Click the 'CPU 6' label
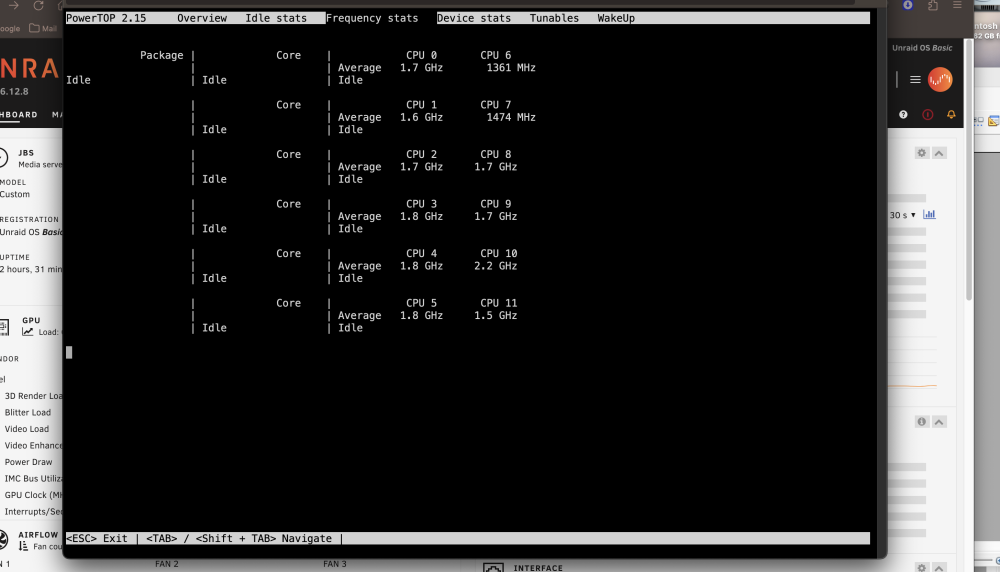 (496, 55)
